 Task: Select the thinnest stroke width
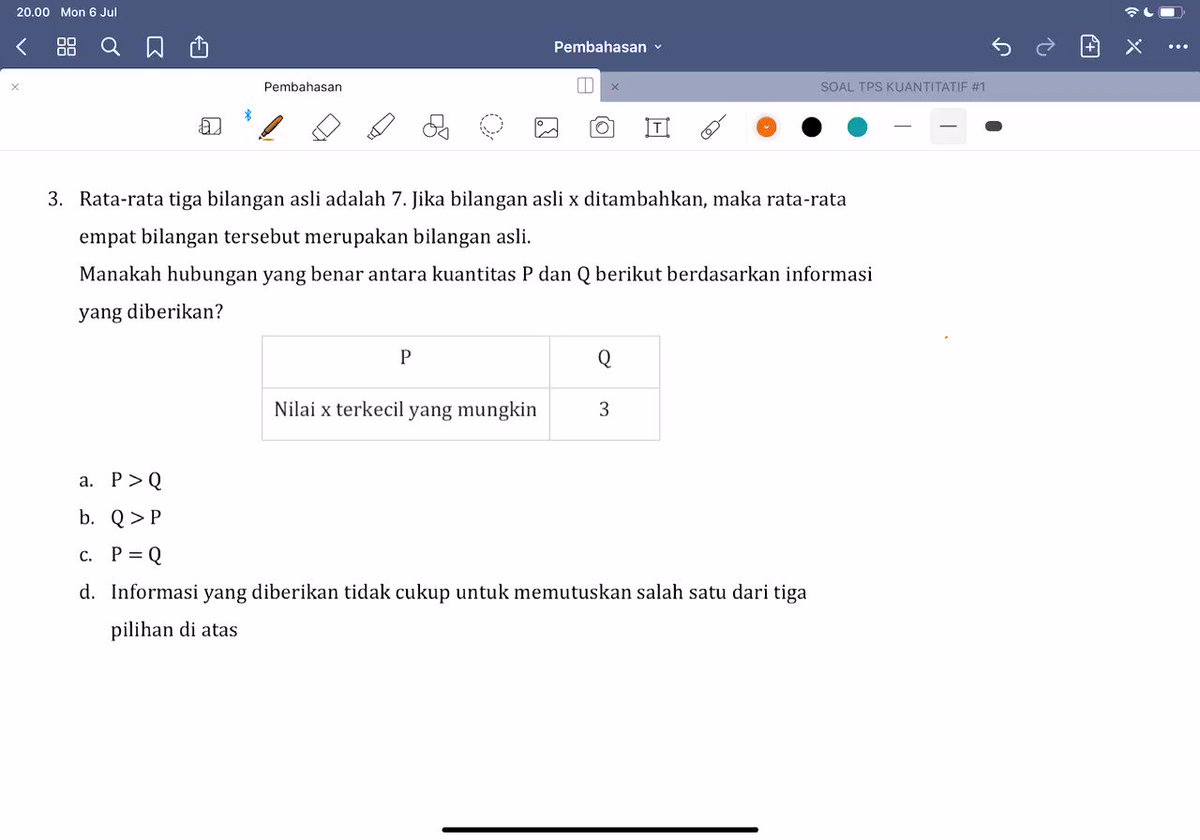click(x=903, y=126)
